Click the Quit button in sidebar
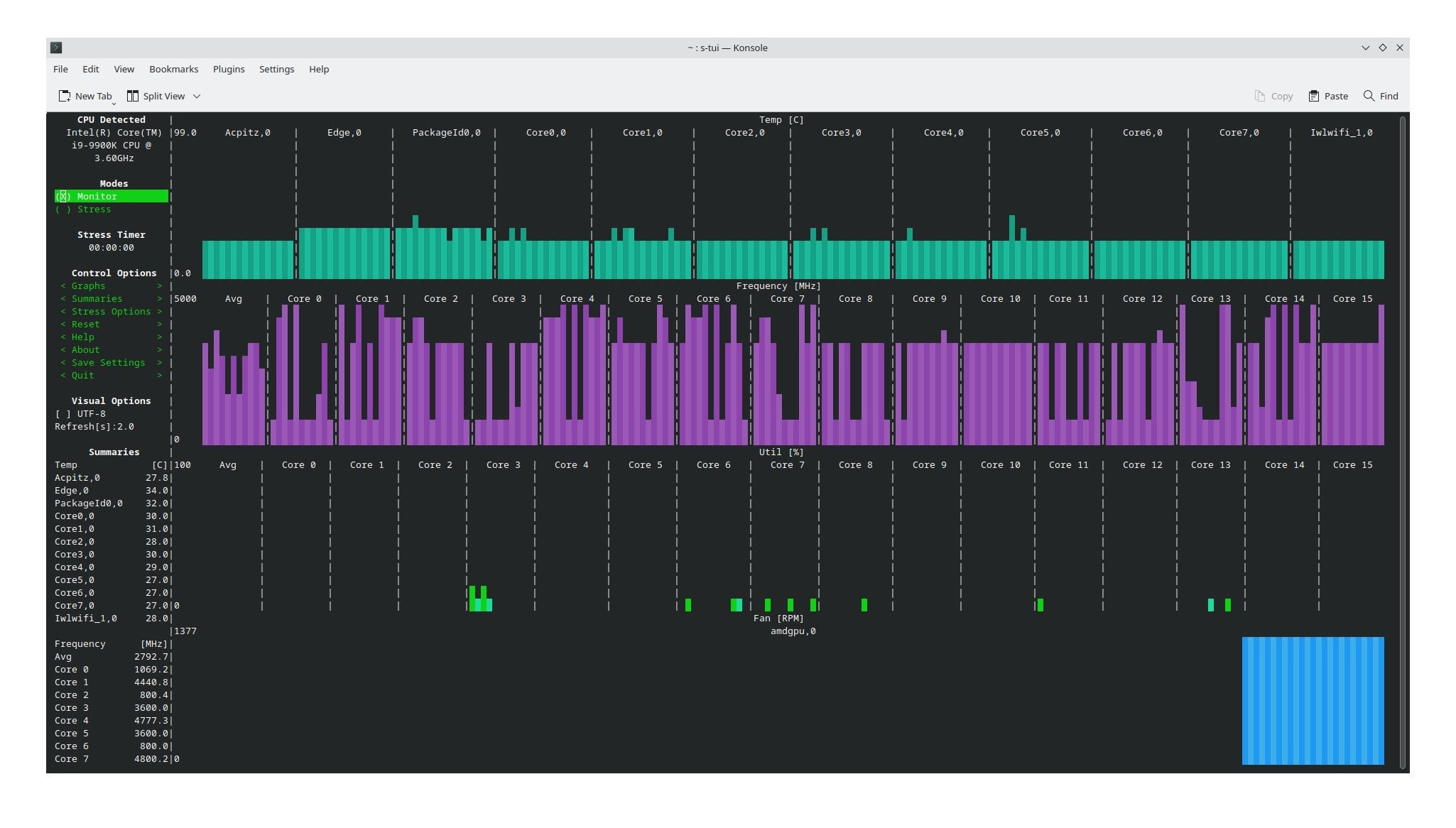The image size is (1456, 828). (x=111, y=376)
